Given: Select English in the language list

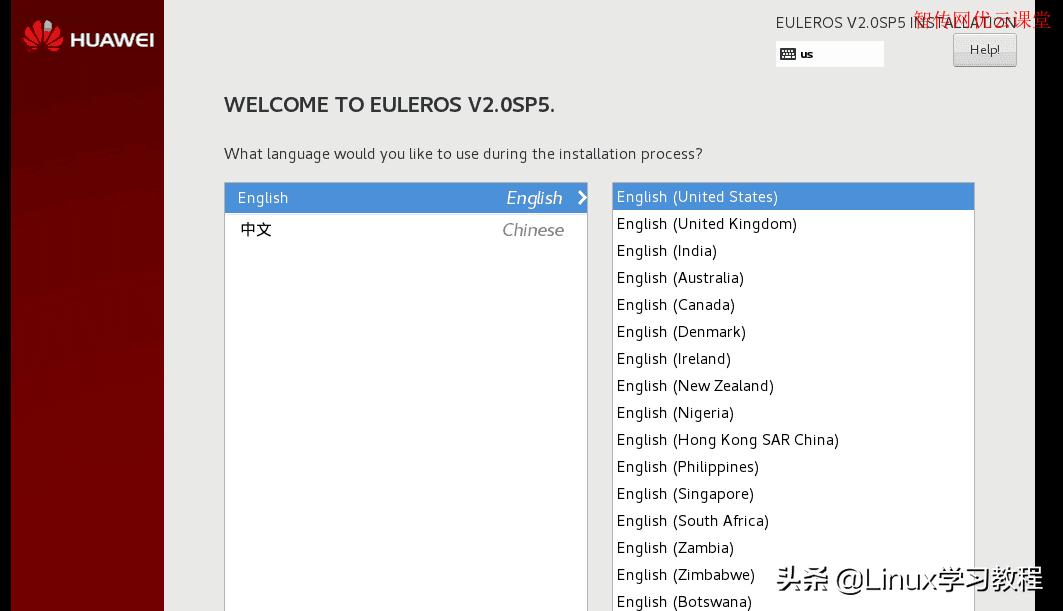Looking at the screenshot, I should (405, 198).
